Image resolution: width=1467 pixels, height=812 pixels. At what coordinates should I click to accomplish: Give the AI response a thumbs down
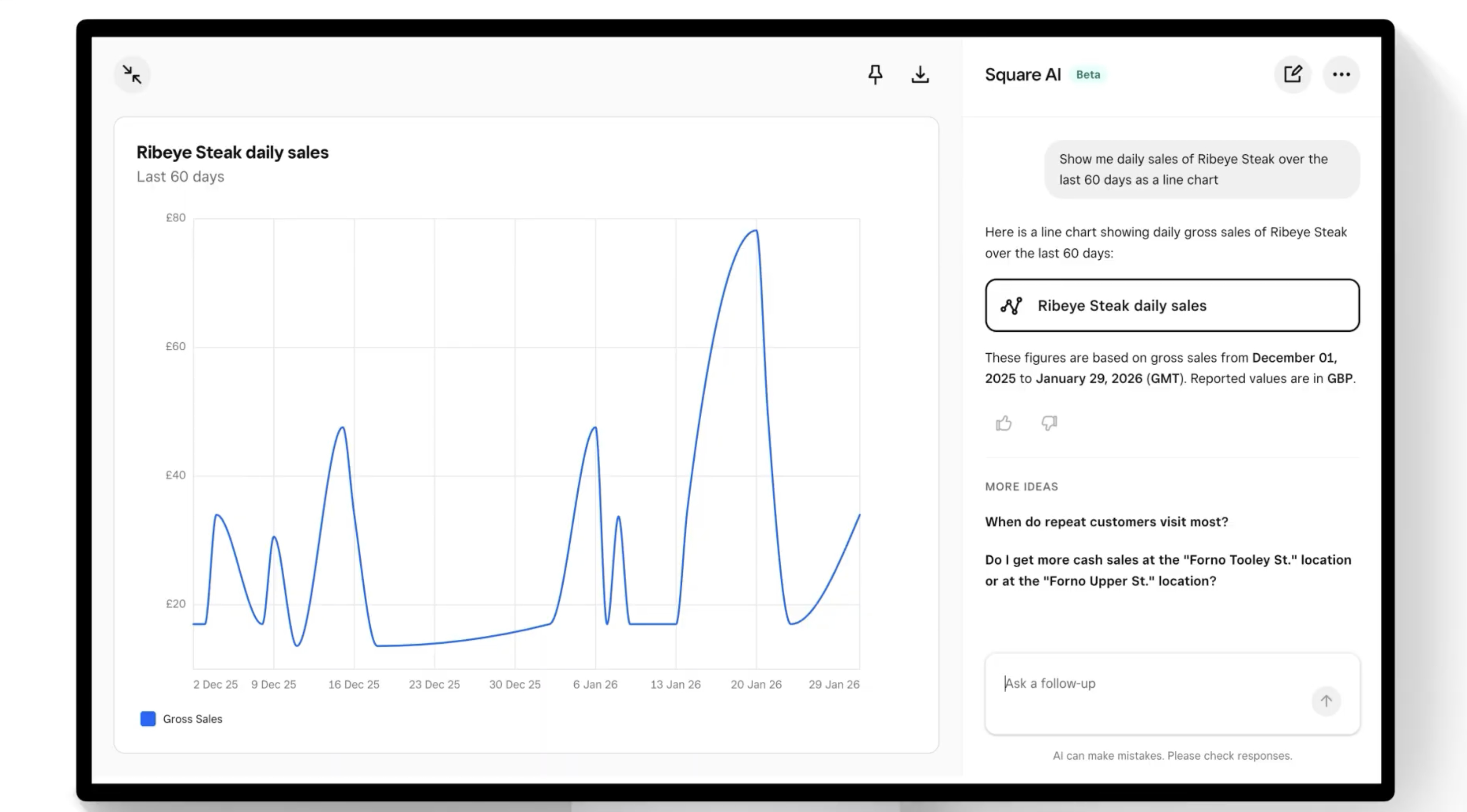1048,423
